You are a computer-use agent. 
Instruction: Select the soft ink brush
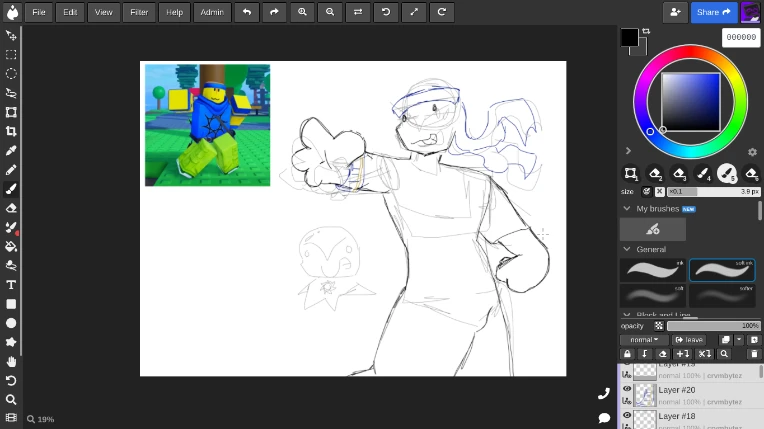point(722,270)
